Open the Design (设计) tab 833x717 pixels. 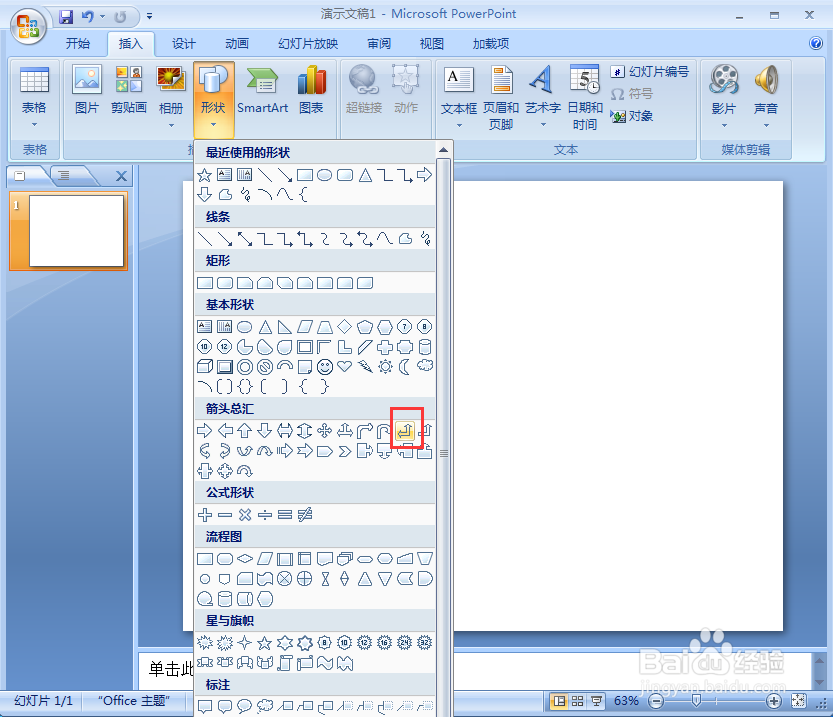(184, 44)
